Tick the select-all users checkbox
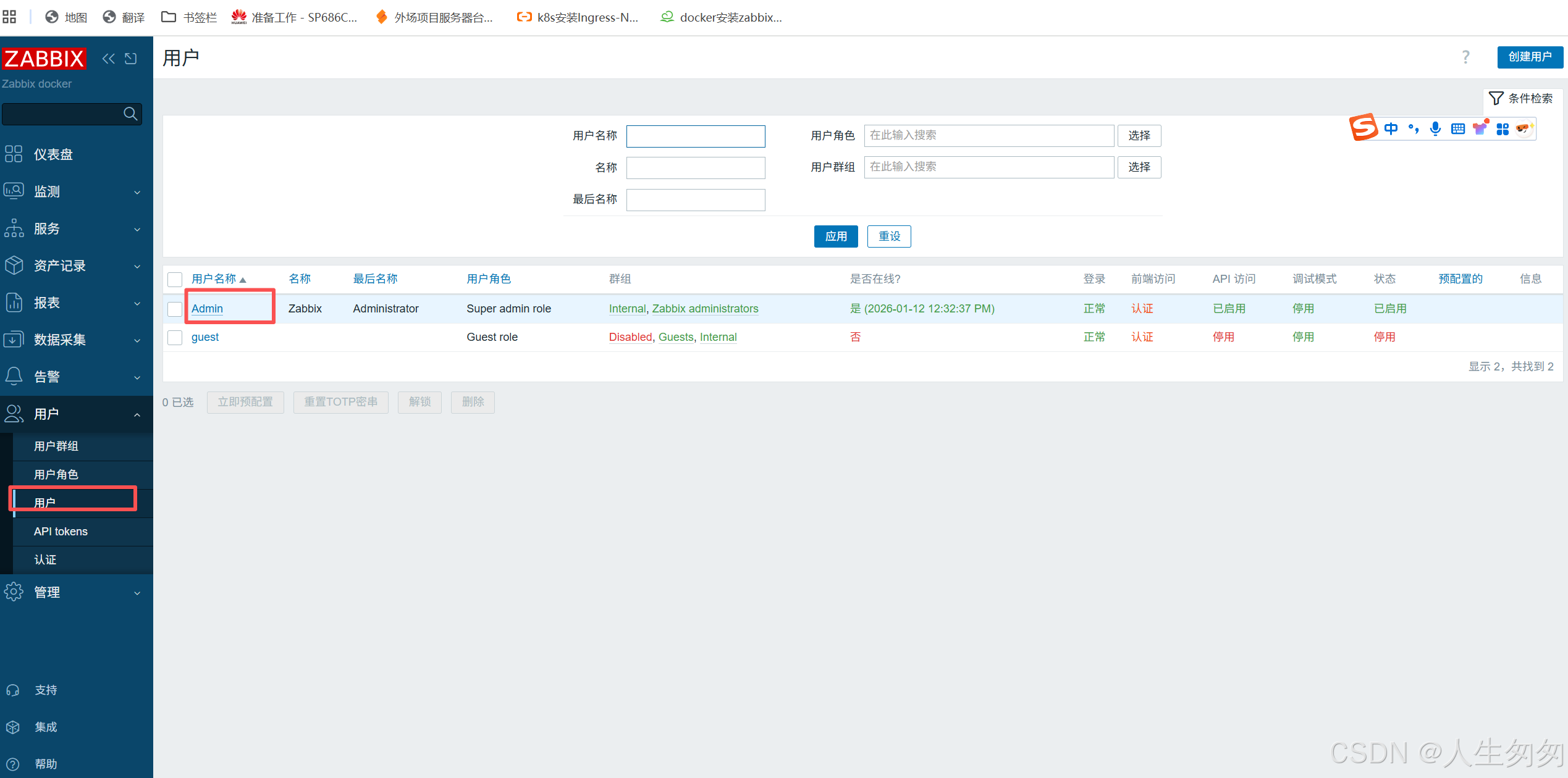The height and width of the screenshot is (778, 1568). 175,279
